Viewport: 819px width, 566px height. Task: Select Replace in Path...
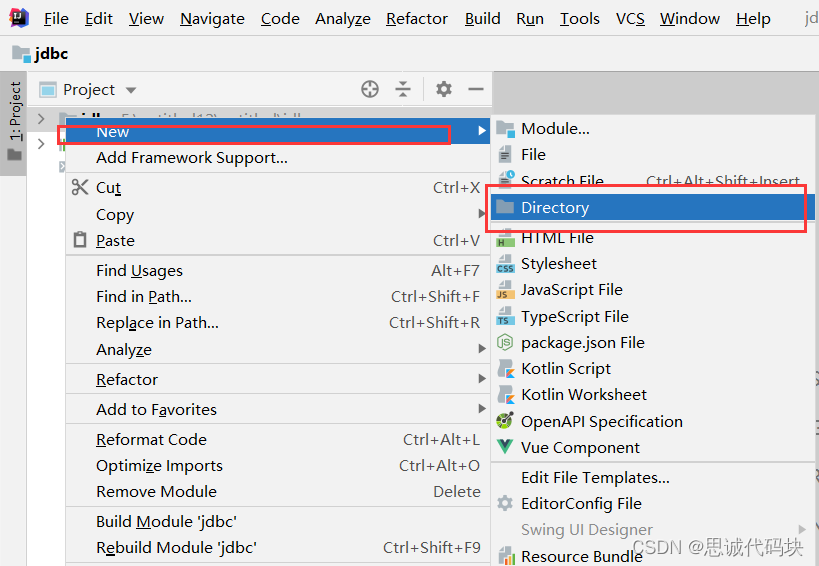[x=277, y=323]
